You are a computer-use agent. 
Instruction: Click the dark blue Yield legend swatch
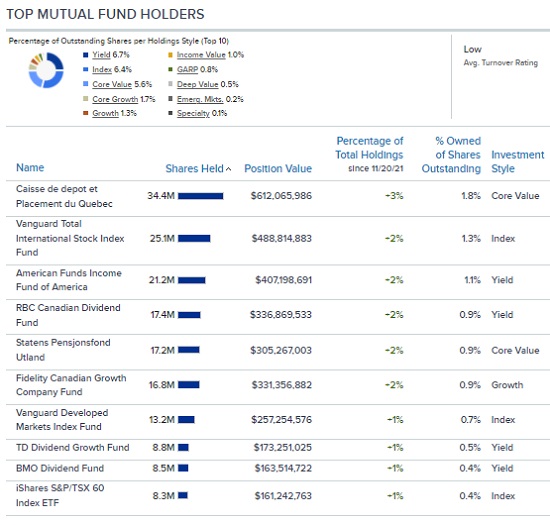tap(85, 55)
